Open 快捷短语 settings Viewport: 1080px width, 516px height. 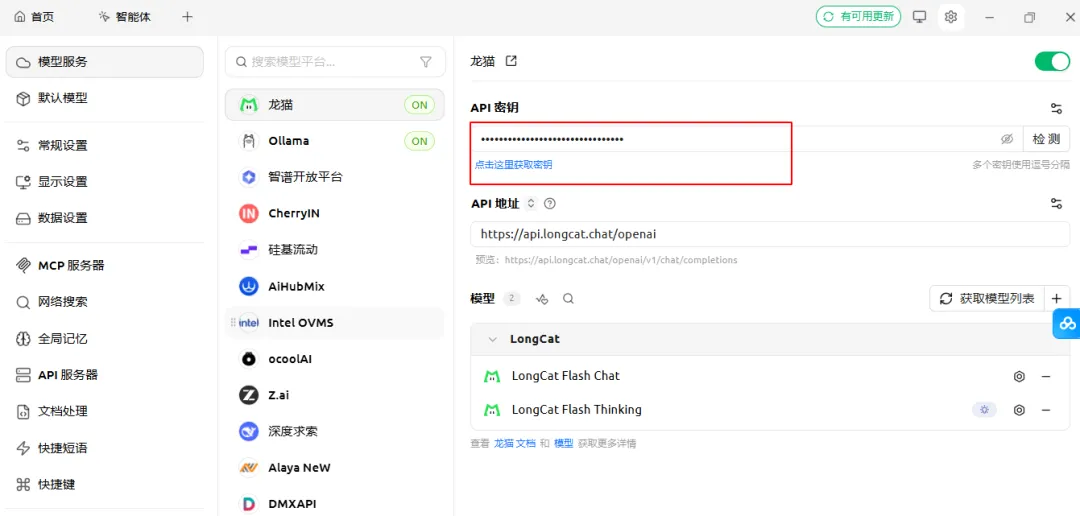105,448
